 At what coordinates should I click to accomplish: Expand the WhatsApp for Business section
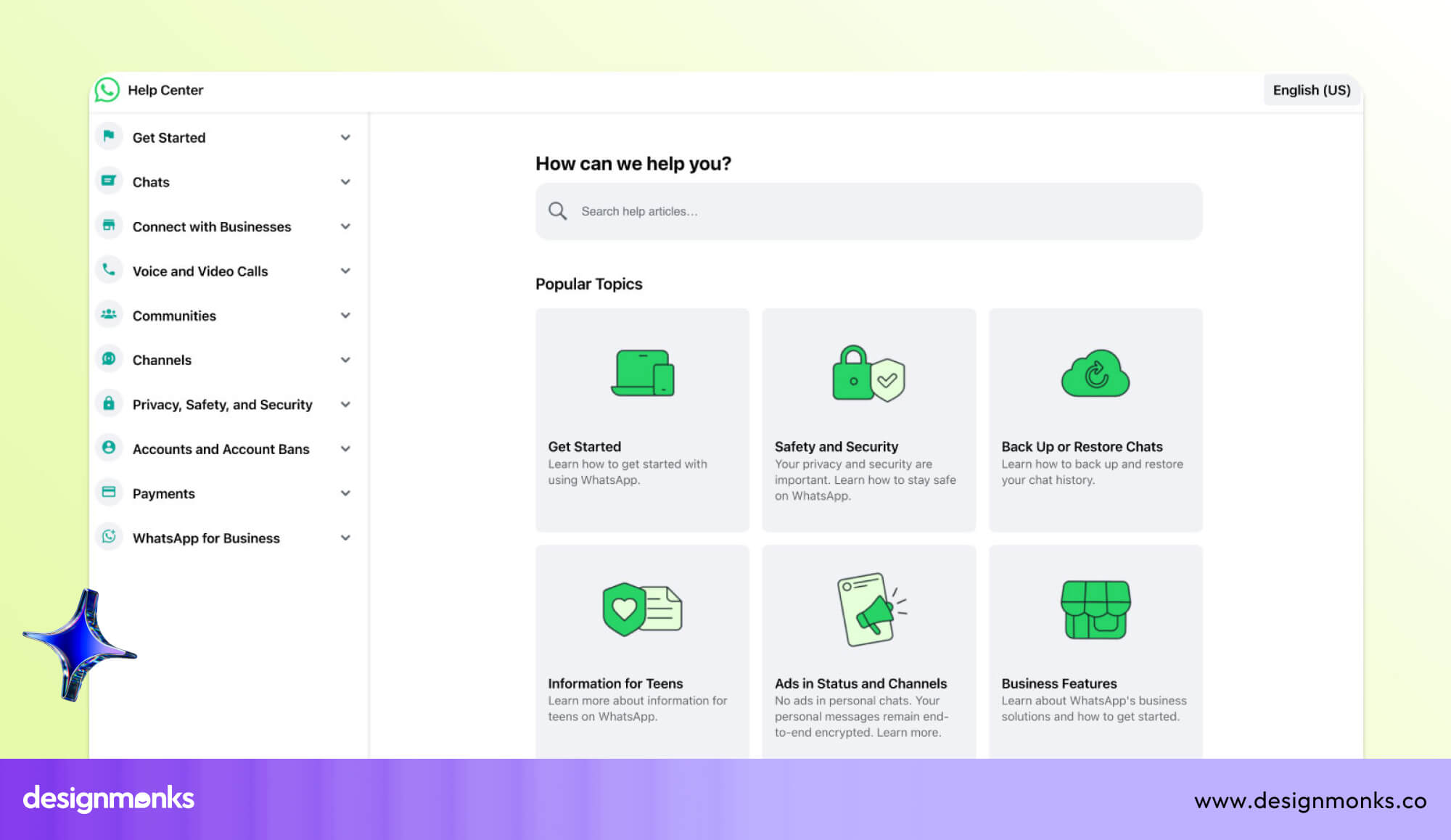point(346,538)
